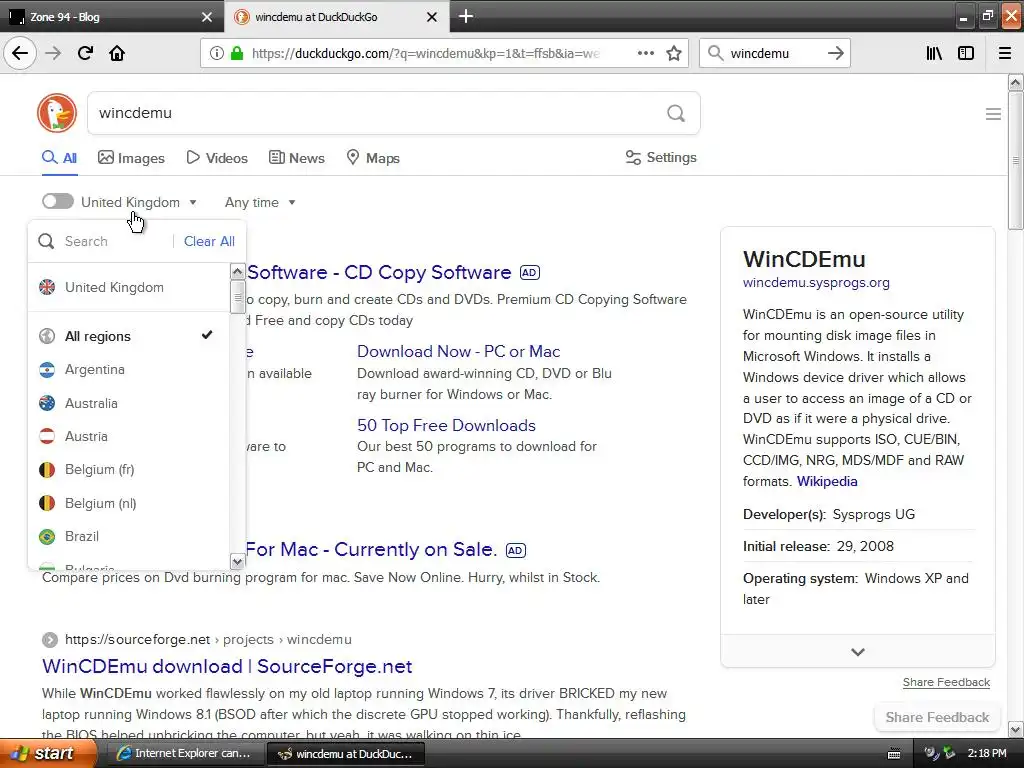Viewport: 1024px width, 768px height.
Task: Toggle the region switch on
Action: (x=57, y=201)
